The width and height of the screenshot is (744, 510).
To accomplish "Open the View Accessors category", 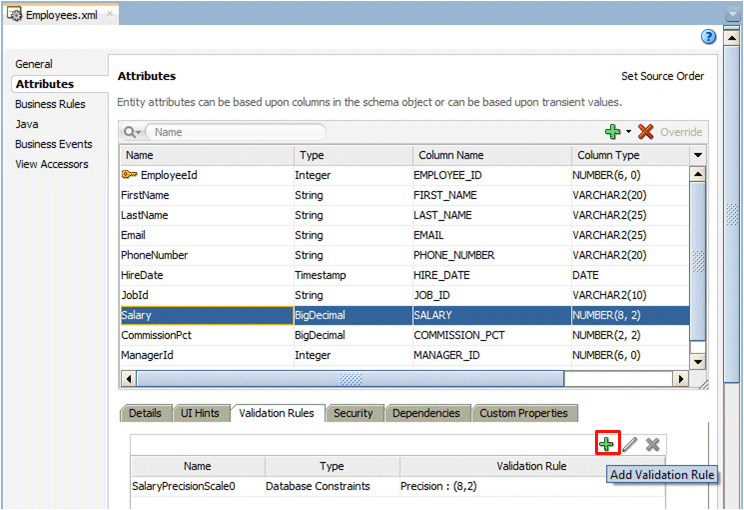I will coord(52,164).
